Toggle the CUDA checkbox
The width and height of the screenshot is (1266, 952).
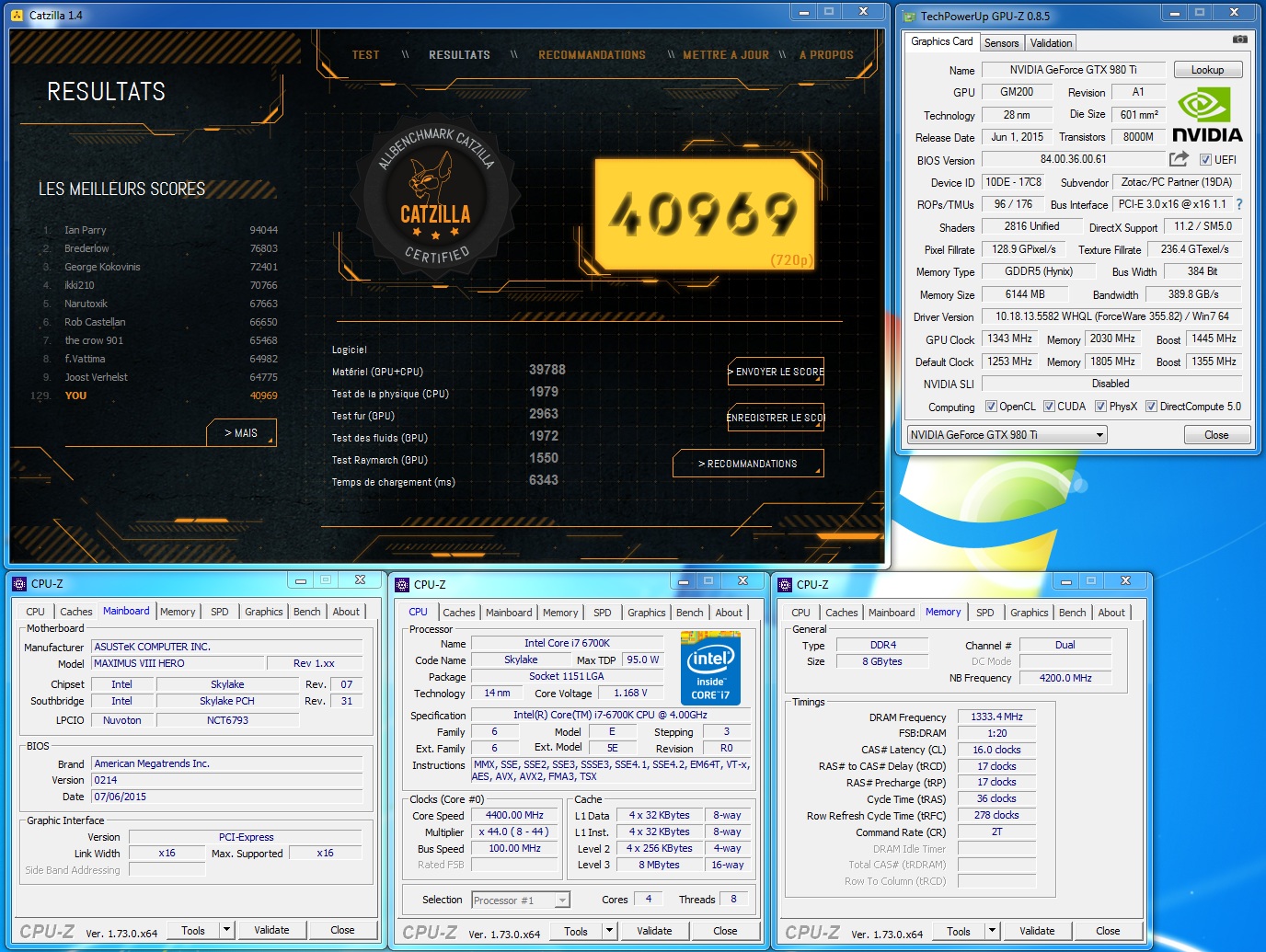click(1049, 407)
